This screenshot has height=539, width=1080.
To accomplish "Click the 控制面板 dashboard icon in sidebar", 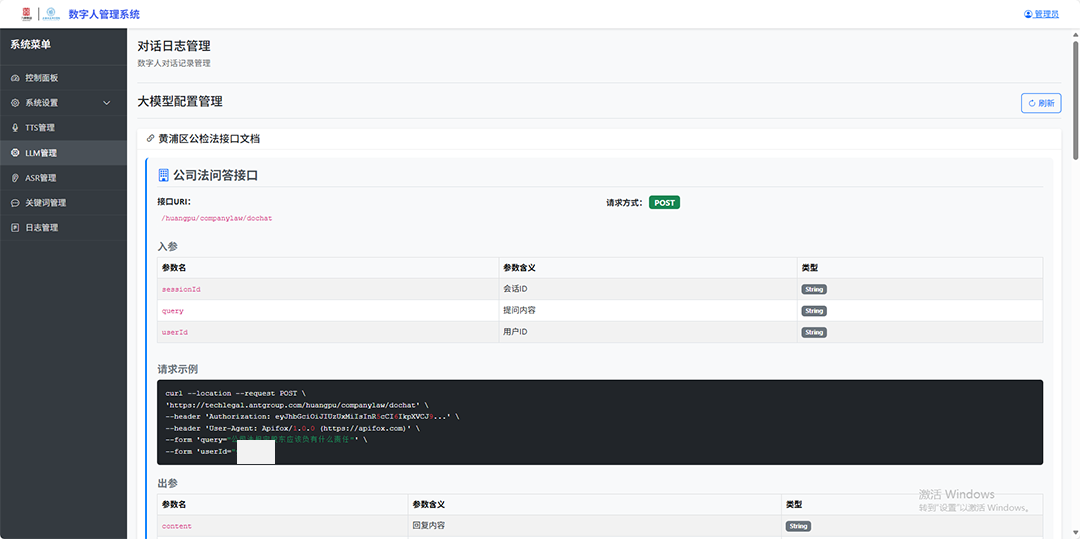I will coord(15,78).
